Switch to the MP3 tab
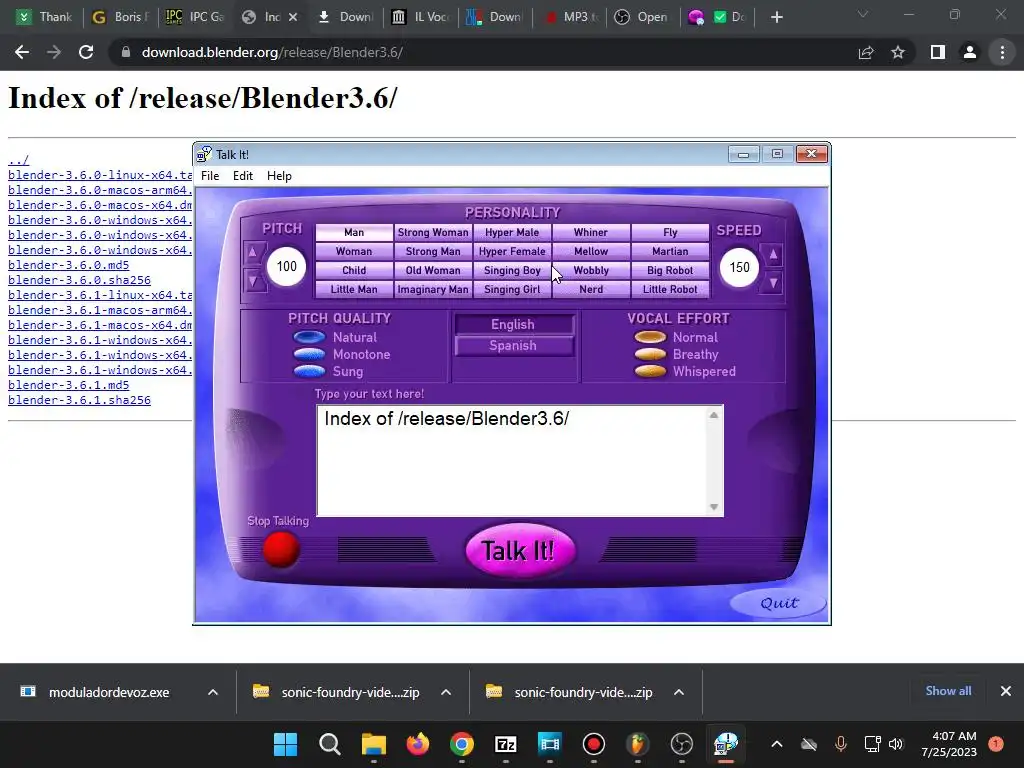The height and width of the screenshot is (768, 1024). point(570,17)
